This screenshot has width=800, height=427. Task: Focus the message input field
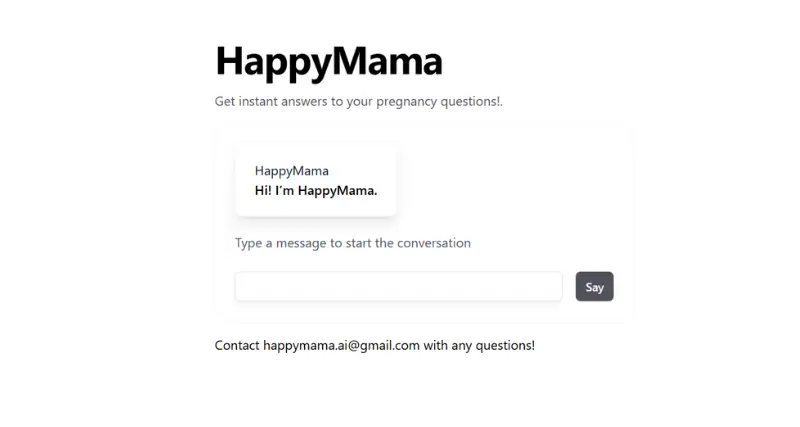pos(398,287)
